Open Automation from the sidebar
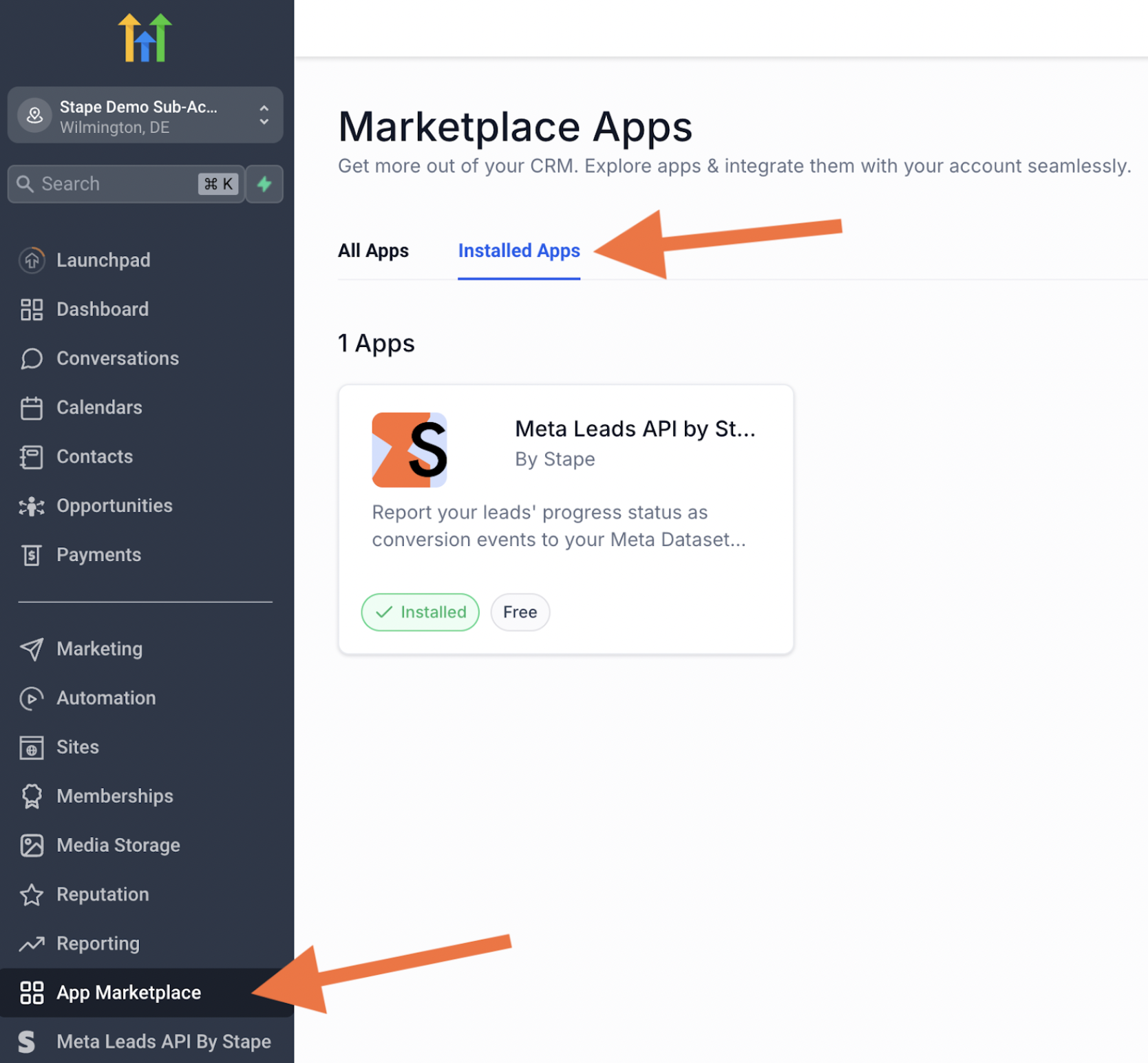This screenshot has width=1148, height=1063. point(32,697)
